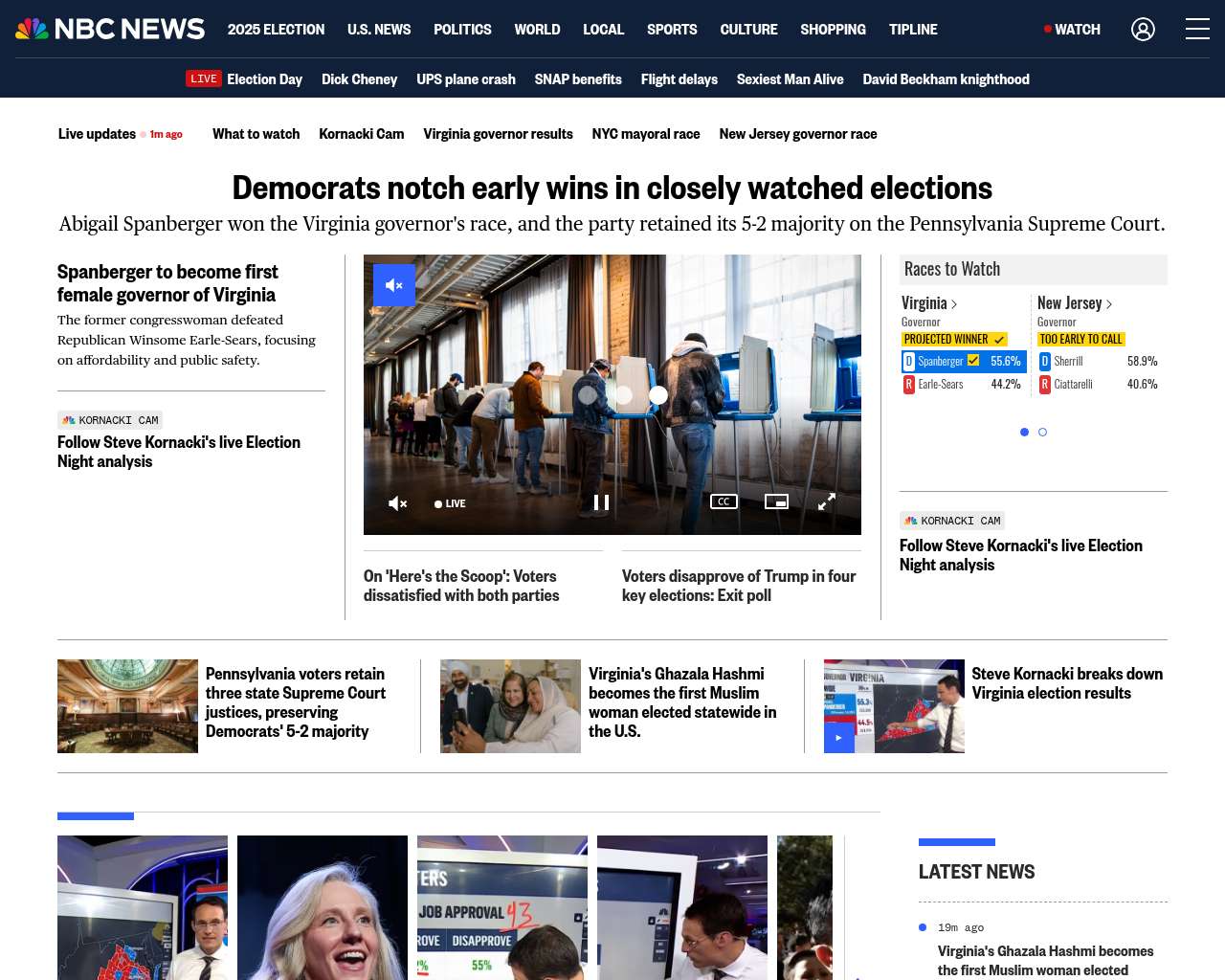Image resolution: width=1225 pixels, height=980 pixels.
Task: Expand the New Jersey governor race details
Action: (1075, 303)
